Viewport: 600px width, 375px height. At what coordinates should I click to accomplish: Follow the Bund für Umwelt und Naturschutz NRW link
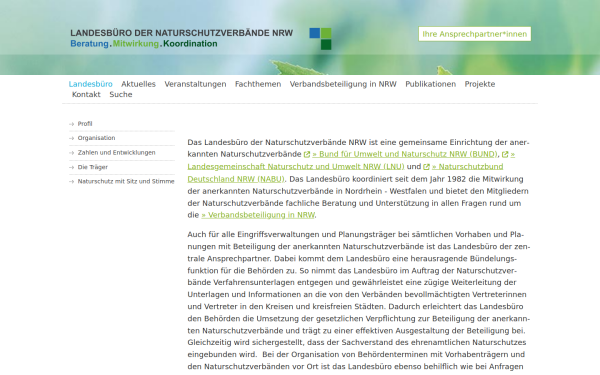coord(405,154)
